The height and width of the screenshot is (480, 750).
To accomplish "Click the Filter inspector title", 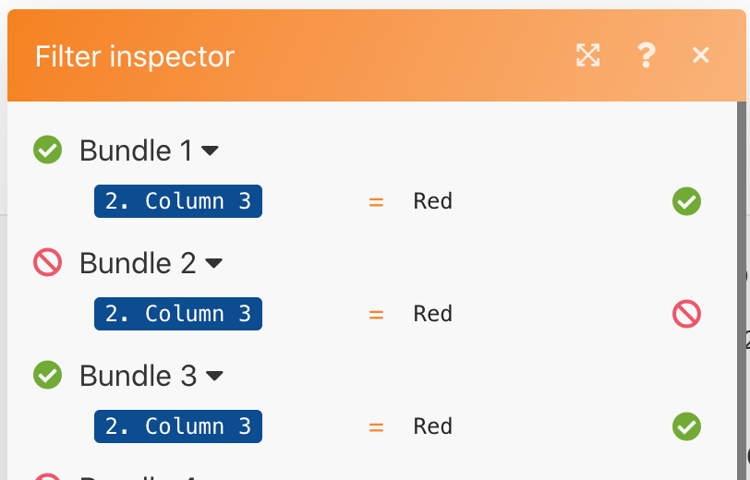I will (135, 56).
